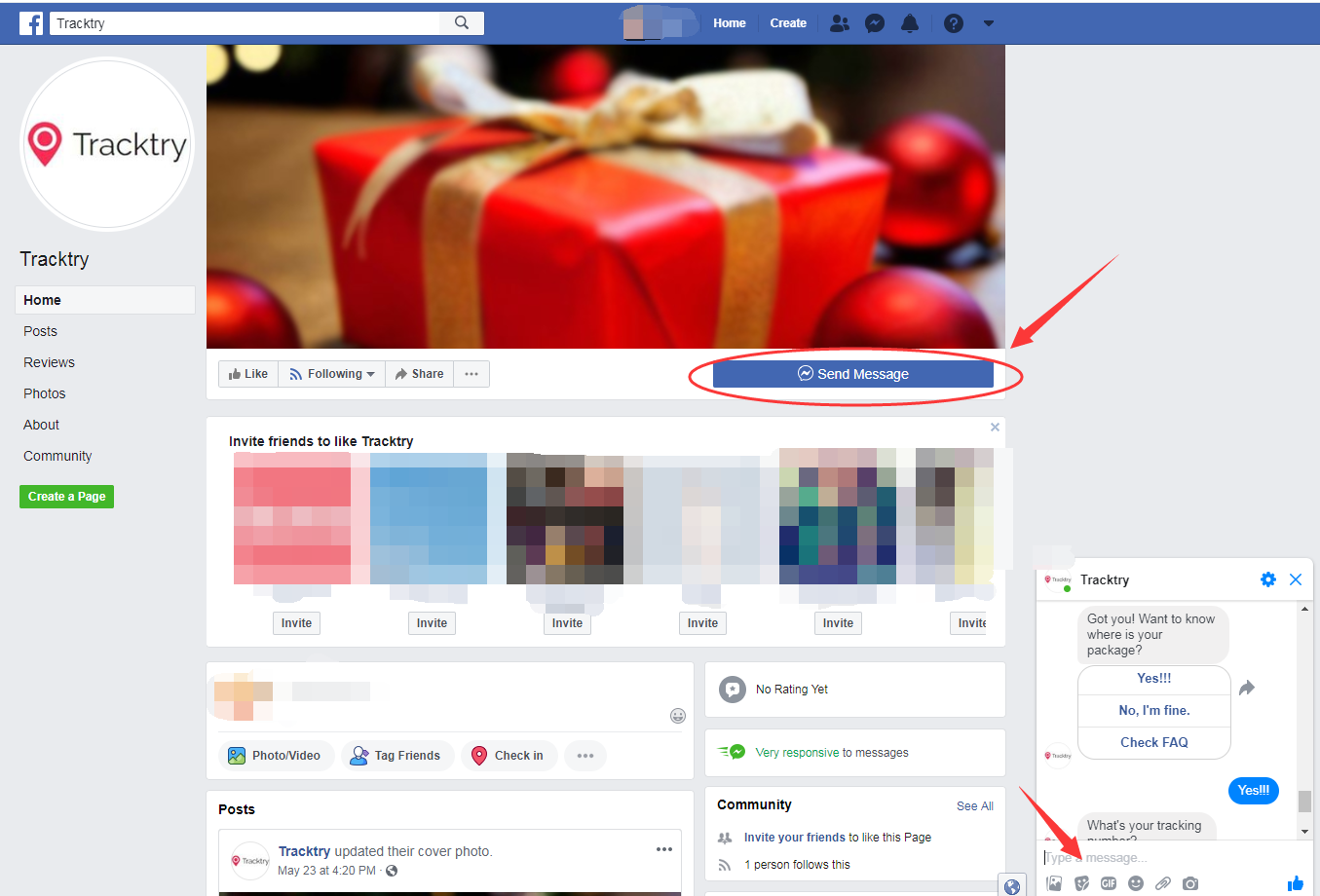Click the add photo icon in chat
This screenshot has height=896, width=1320.
pyautogui.click(x=1054, y=883)
